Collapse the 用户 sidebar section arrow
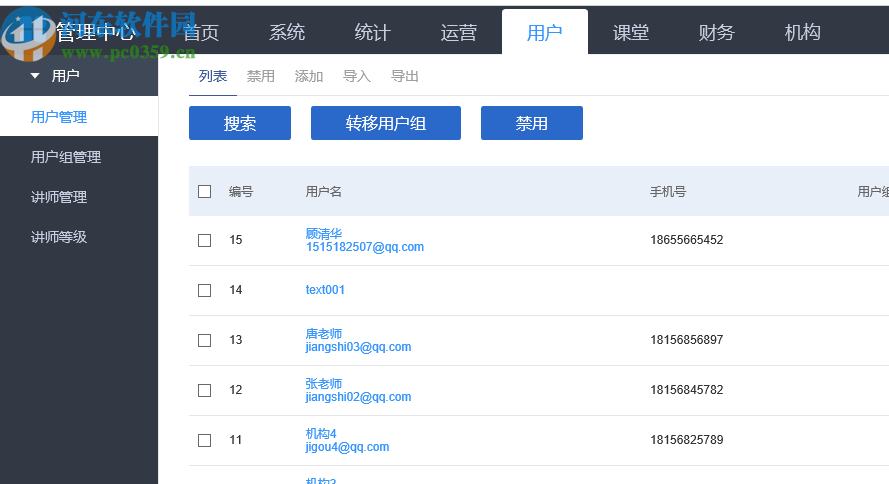The image size is (889, 484). pos(35,75)
